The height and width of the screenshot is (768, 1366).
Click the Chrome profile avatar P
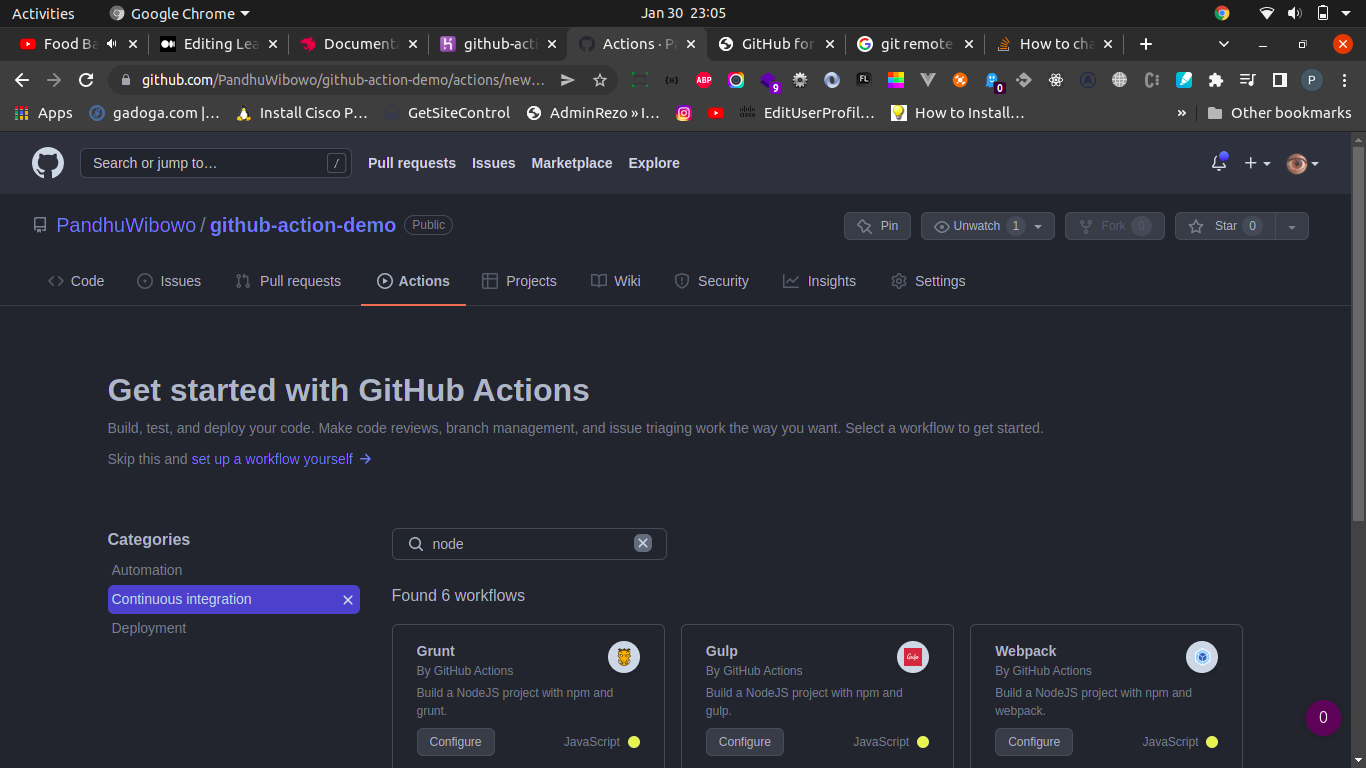click(x=1311, y=80)
